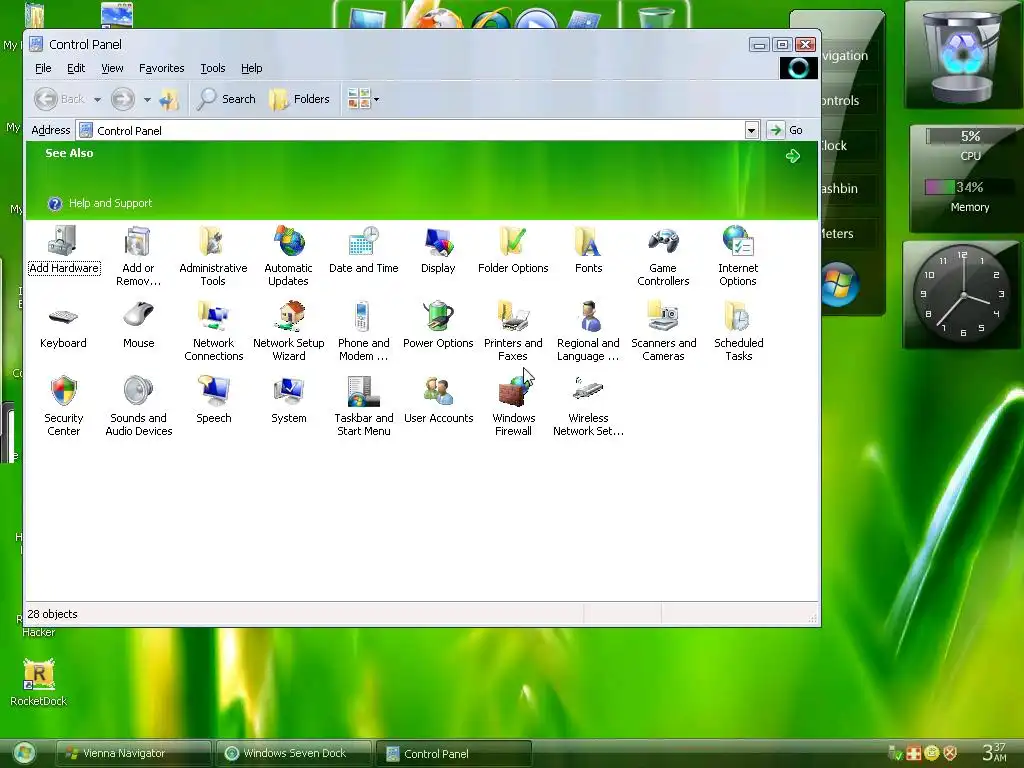Open the Favorites menu
Image resolution: width=1024 pixels, height=768 pixels.
[x=161, y=68]
